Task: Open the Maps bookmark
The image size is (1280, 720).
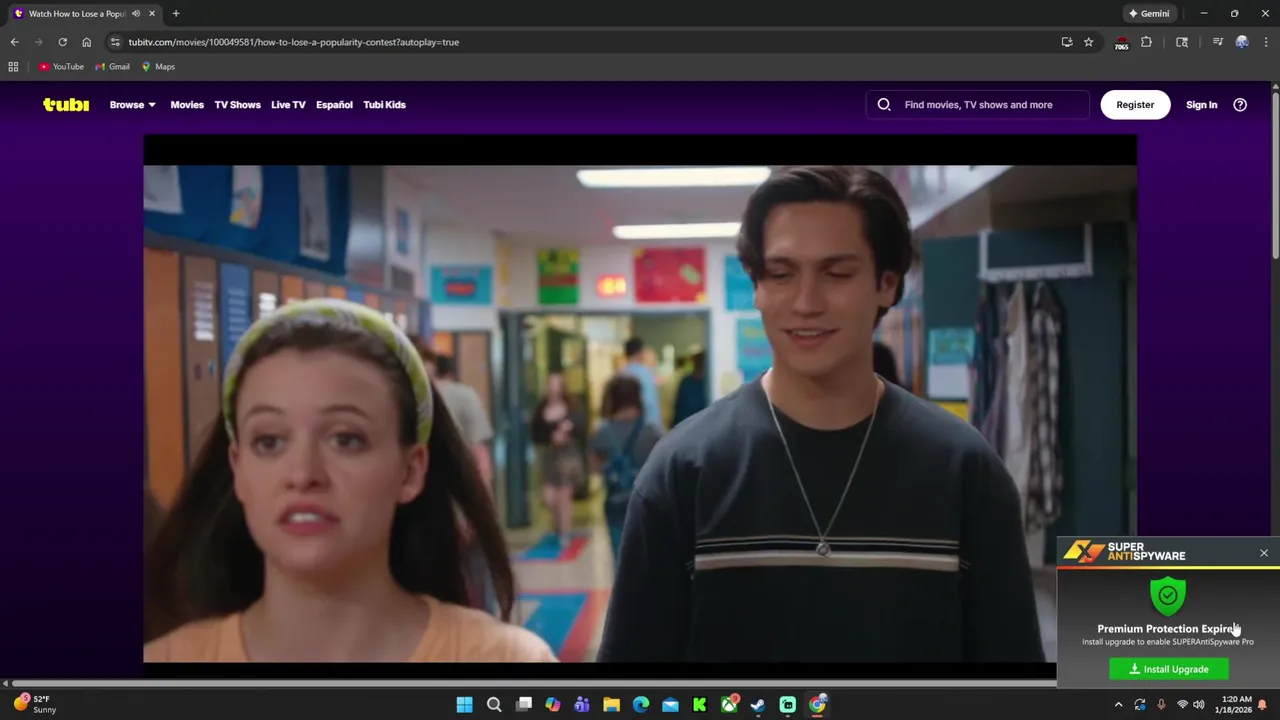Action: click(158, 67)
